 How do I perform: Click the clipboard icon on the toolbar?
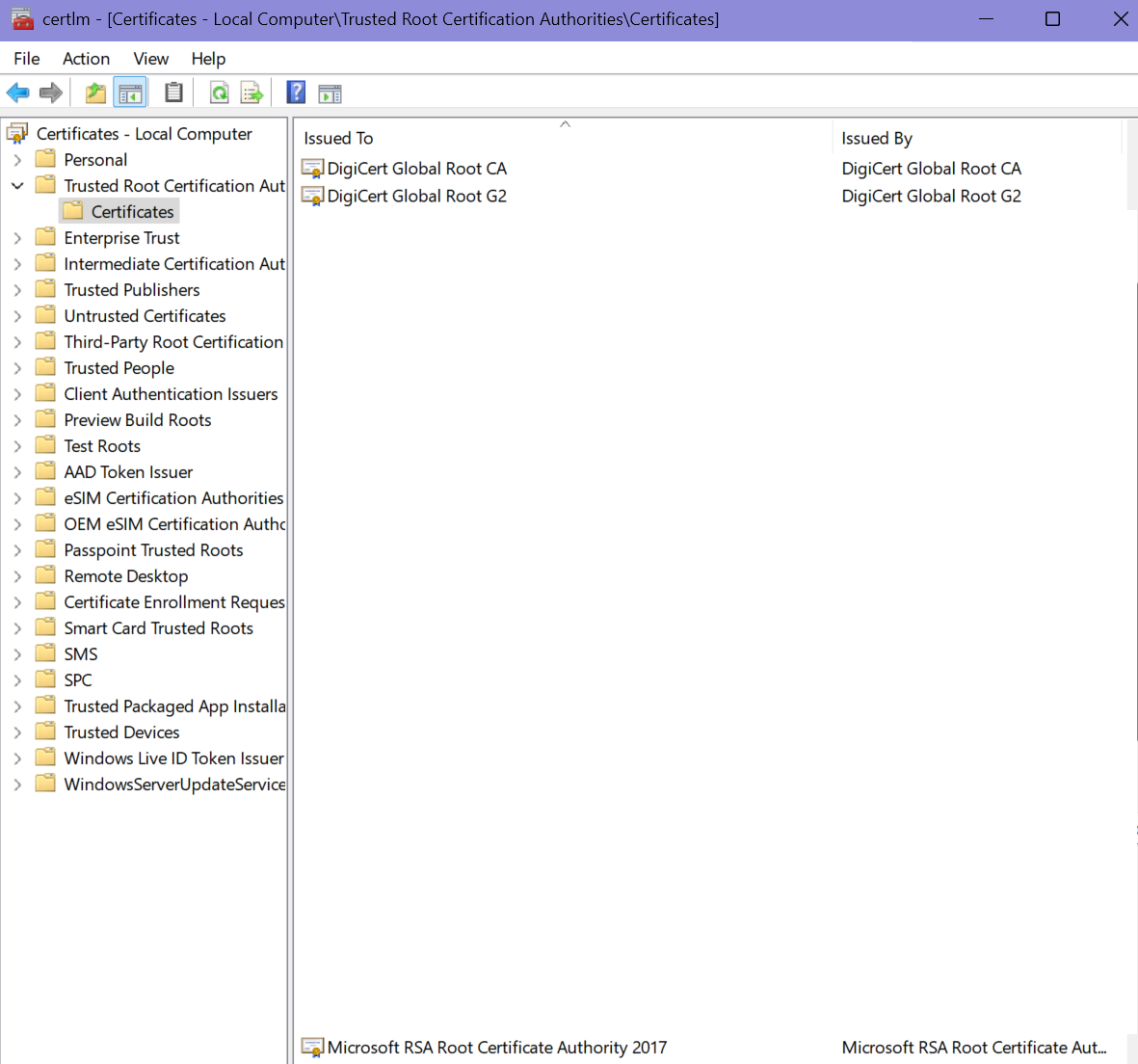174,92
